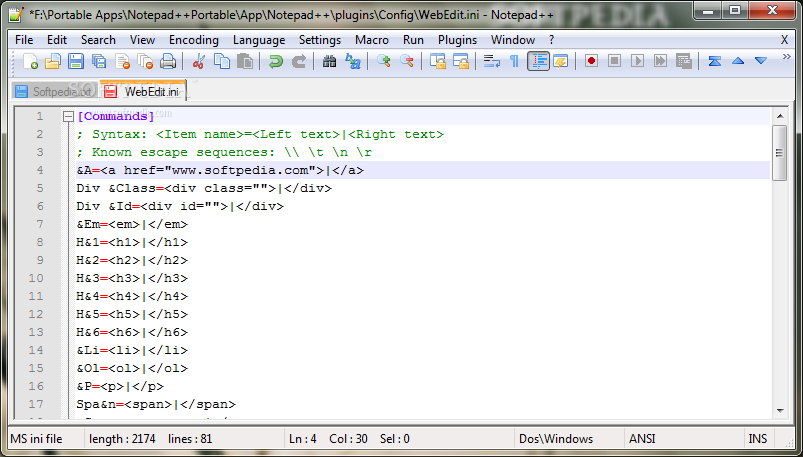Click the editor scrollbar up arrow
The height and width of the screenshot is (457, 803).
pos(780,116)
